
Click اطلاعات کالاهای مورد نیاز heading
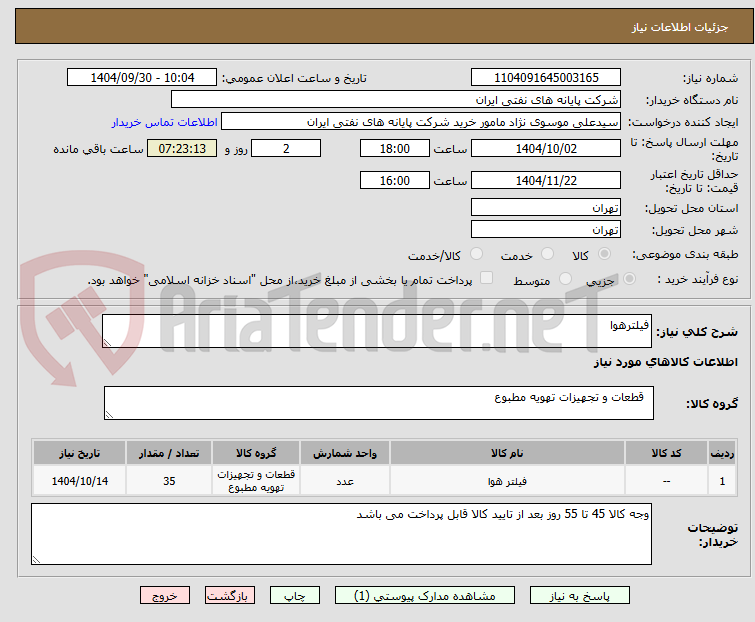pyautogui.click(x=665, y=362)
